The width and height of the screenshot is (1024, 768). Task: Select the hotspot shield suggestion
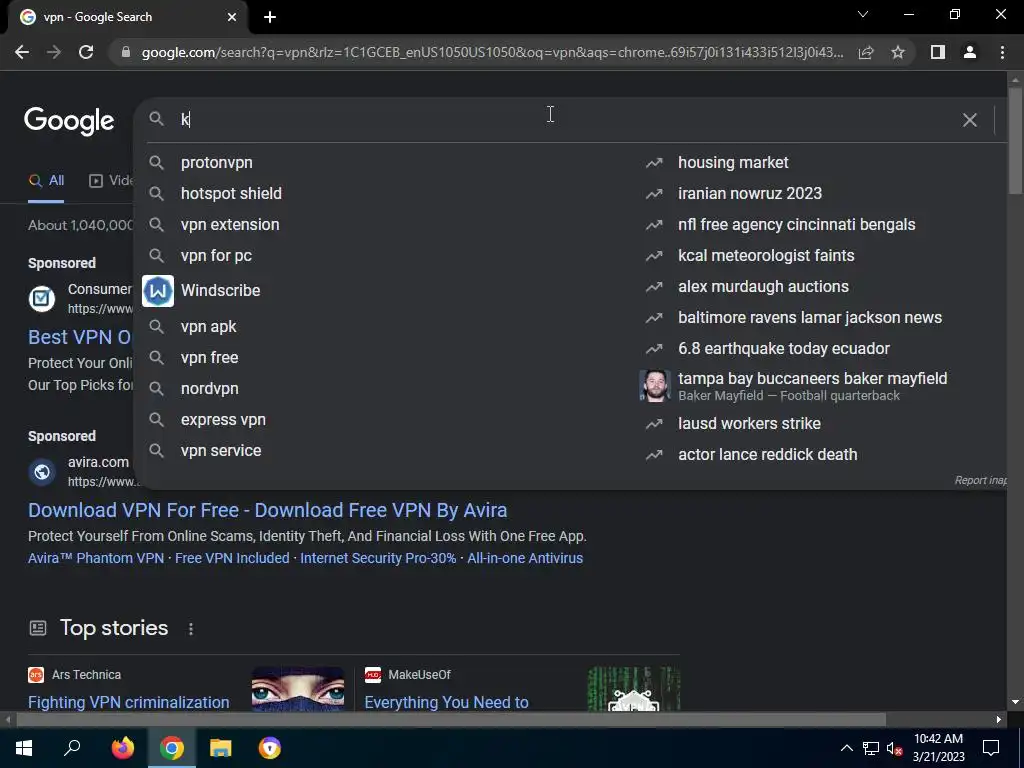(231, 193)
